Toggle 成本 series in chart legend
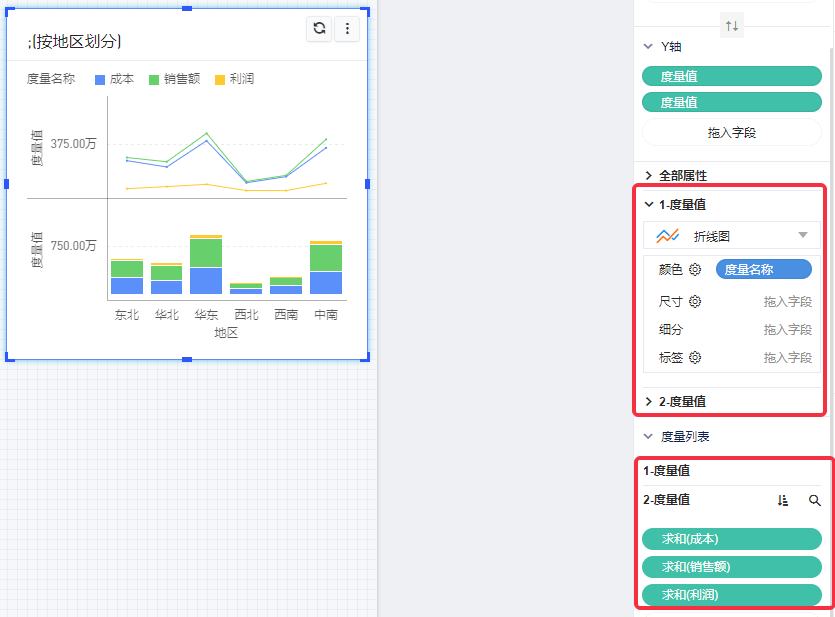This screenshot has height=617, width=835. coord(114,79)
